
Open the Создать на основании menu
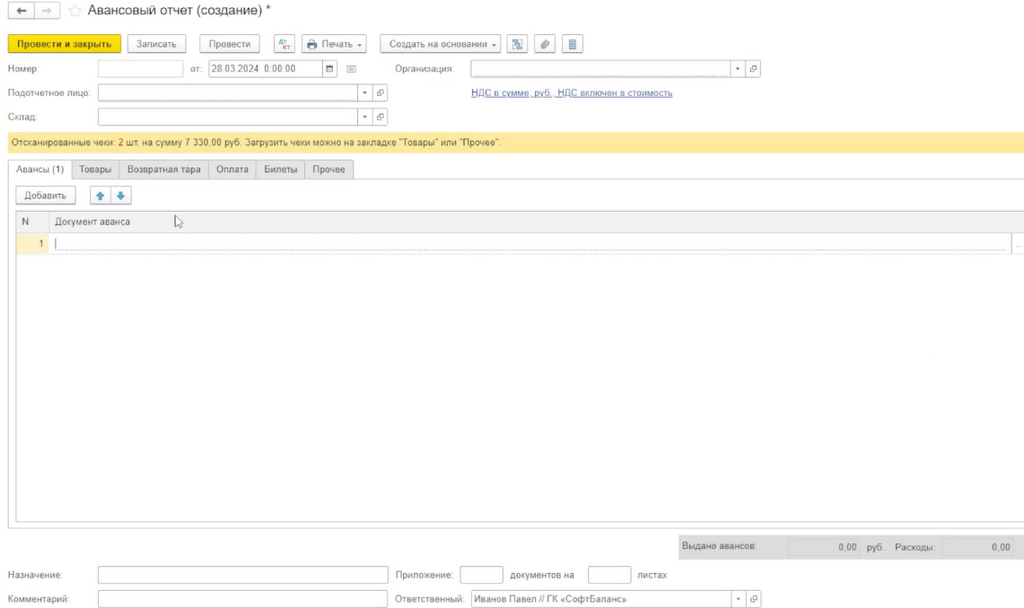click(x=440, y=44)
